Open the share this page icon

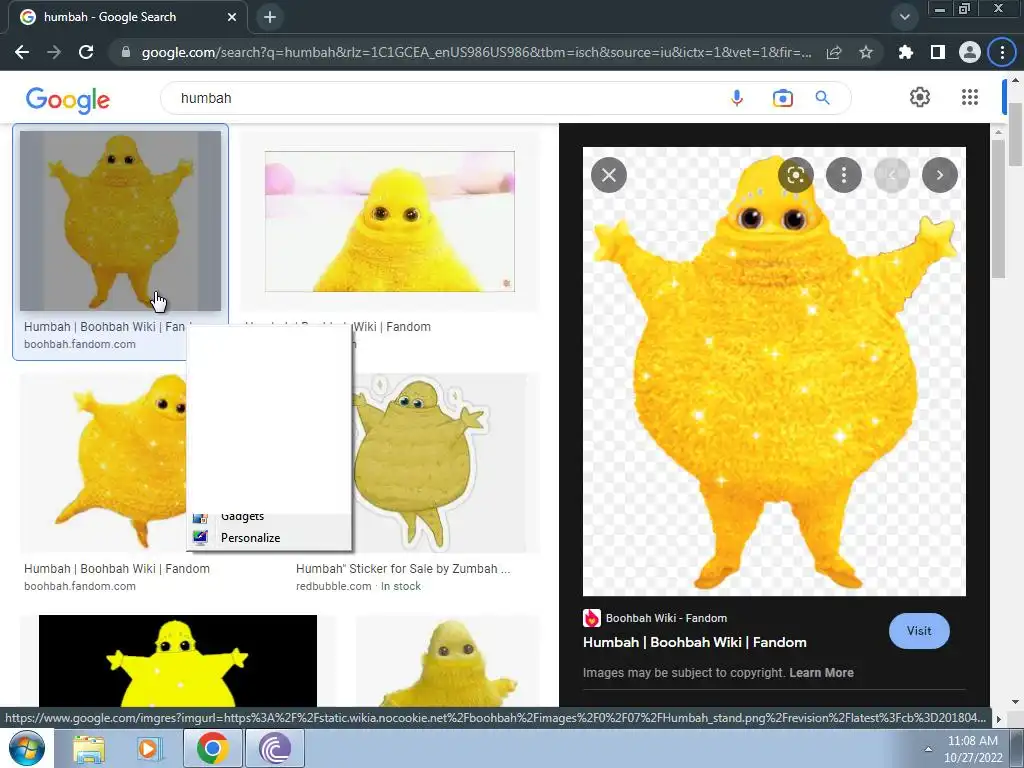click(834, 52)
